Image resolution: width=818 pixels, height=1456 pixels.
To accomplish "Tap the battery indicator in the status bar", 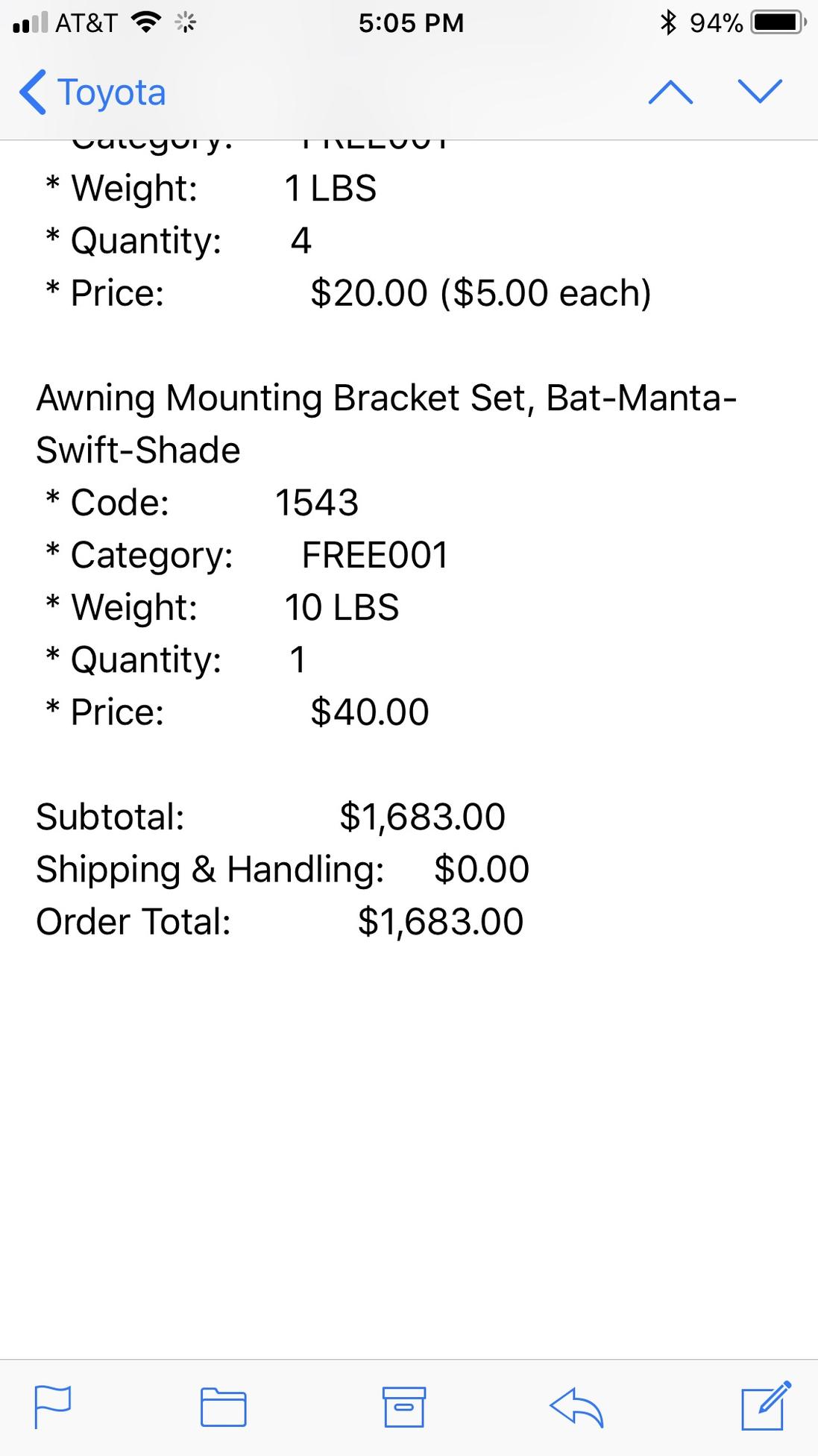I will [x=778, y=23].
